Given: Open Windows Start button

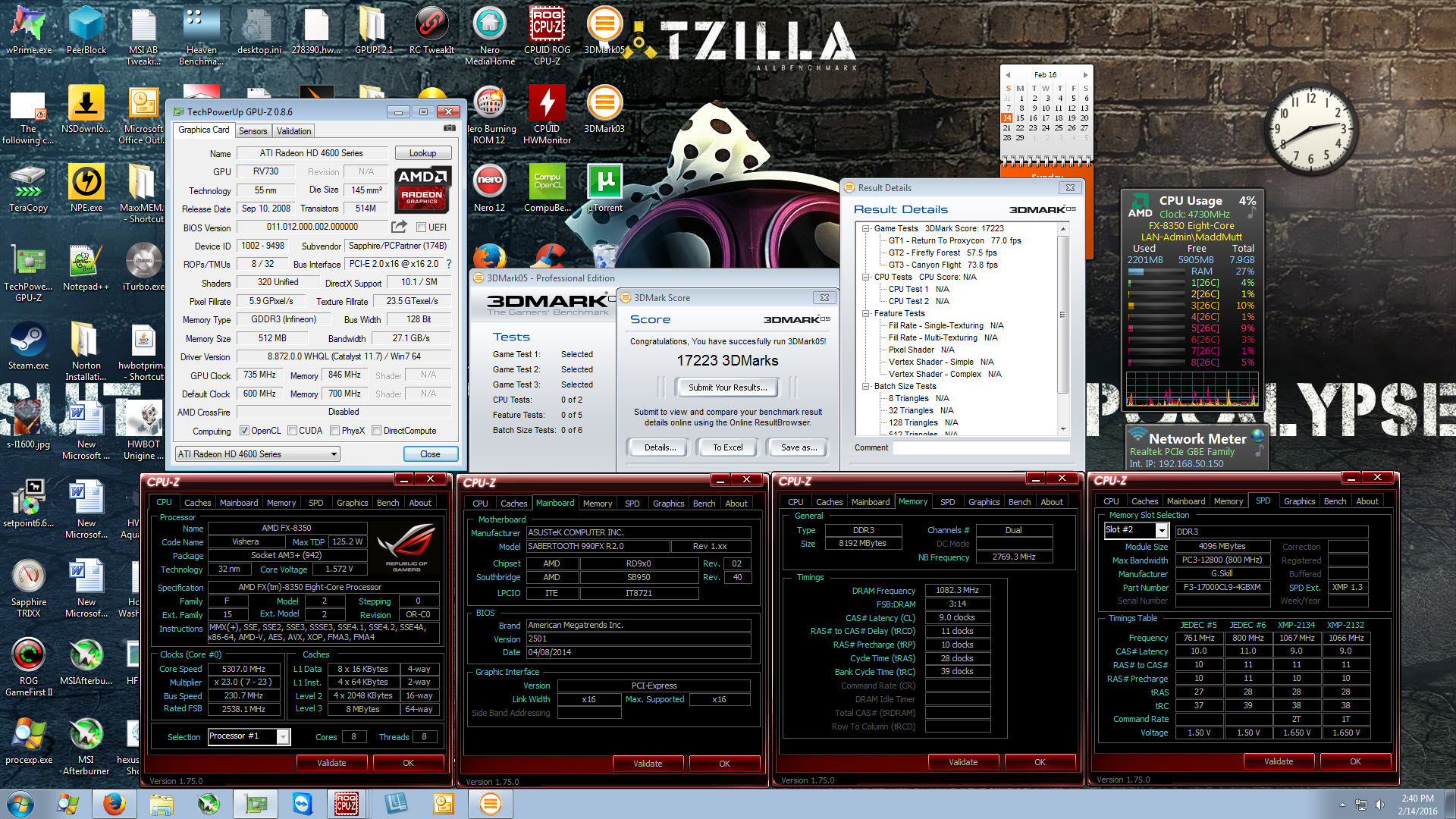Looking at the screenshot, I should click(20, 804).
